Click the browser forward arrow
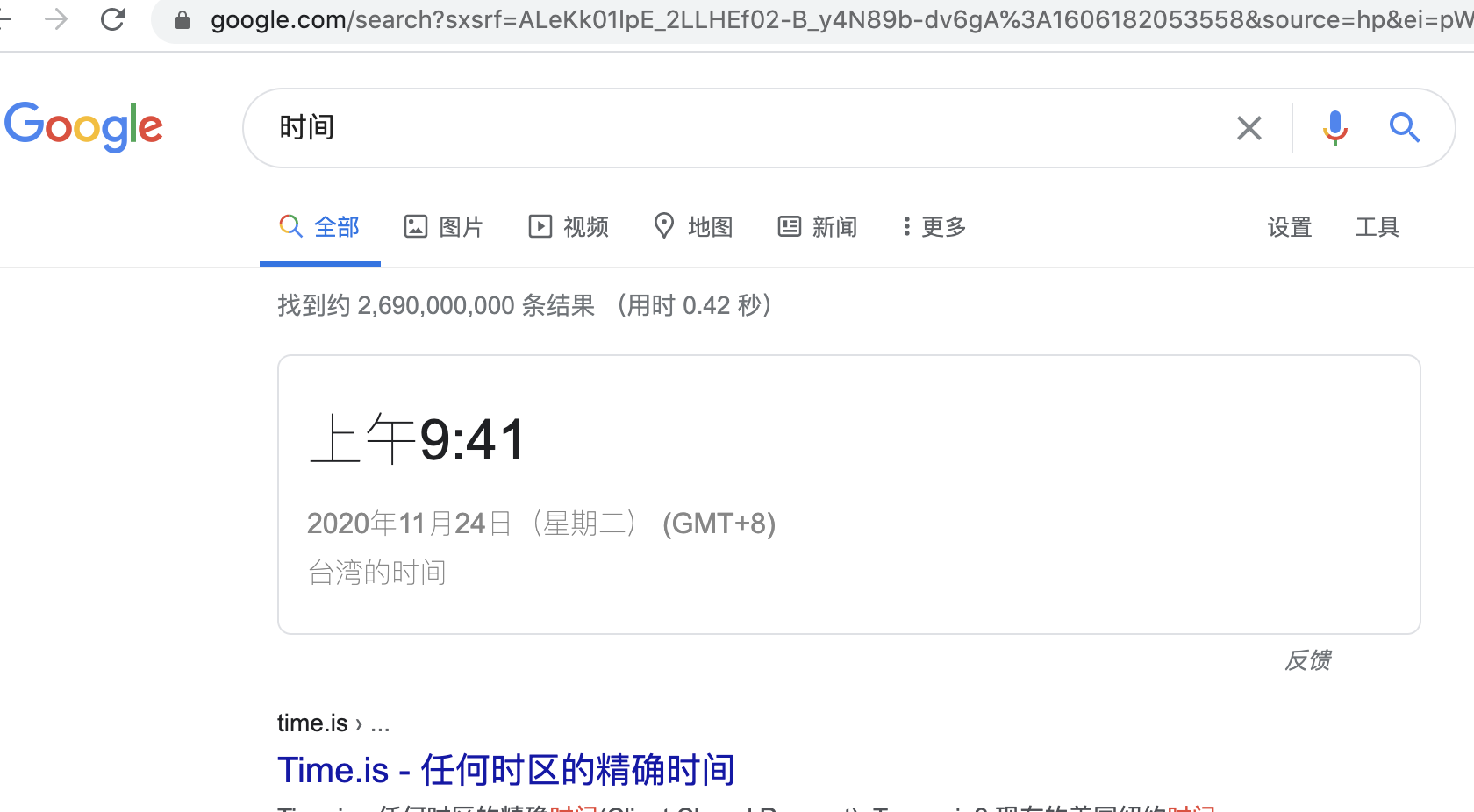This screenshot has height=812, width=1474. point(56,19)
